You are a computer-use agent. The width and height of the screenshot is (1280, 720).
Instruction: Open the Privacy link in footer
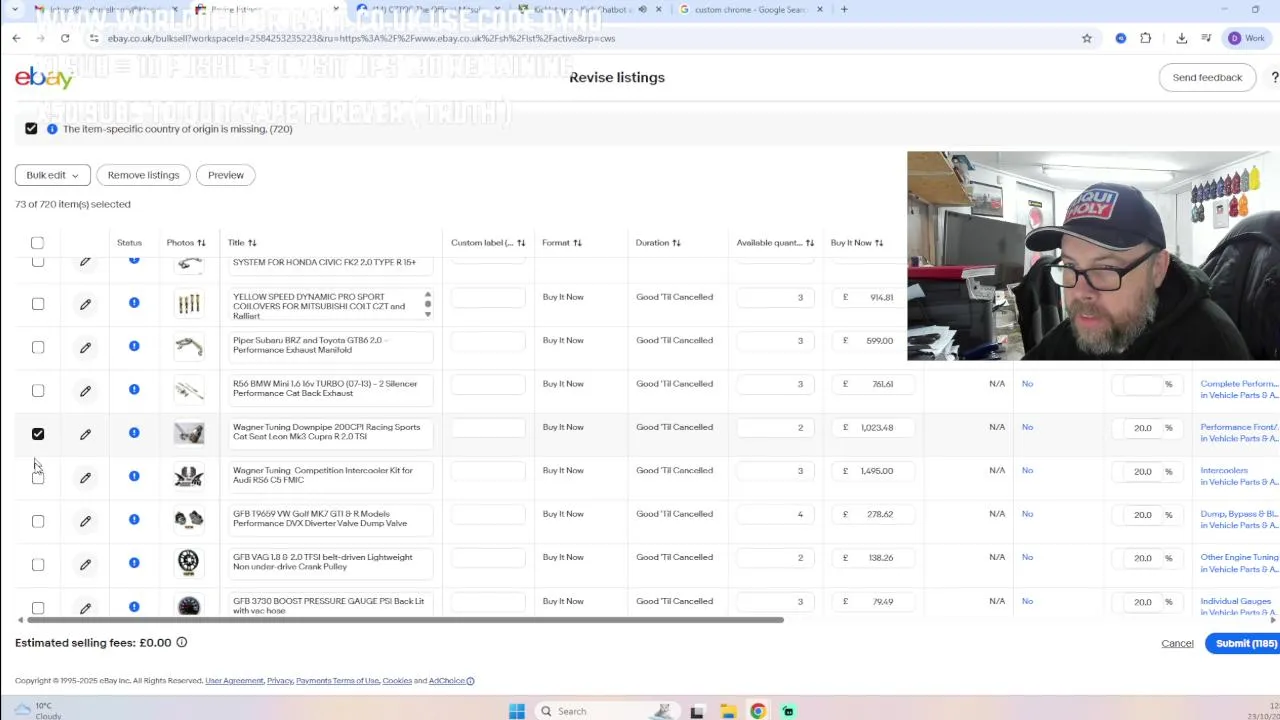(280, 681)
